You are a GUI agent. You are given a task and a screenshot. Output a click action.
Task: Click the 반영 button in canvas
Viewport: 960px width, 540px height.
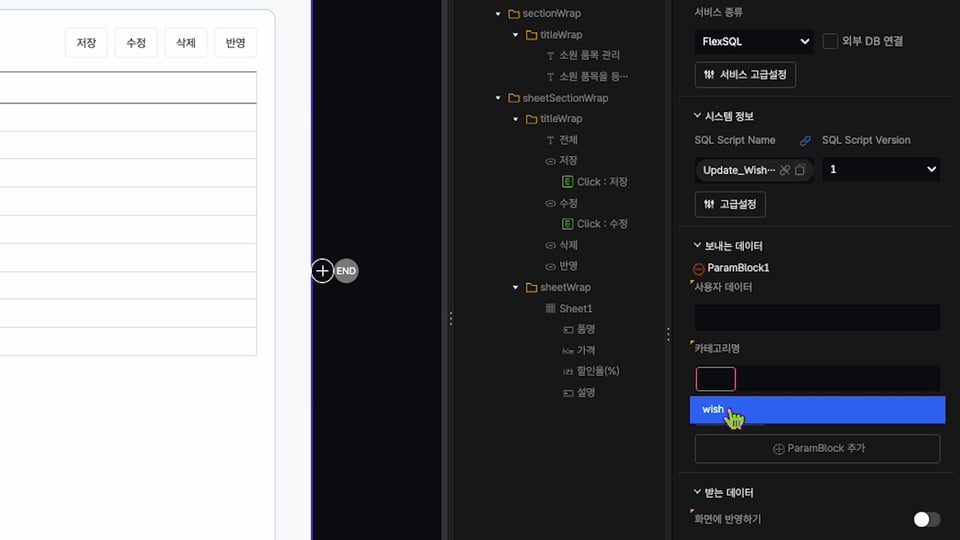click(x=235, y=43)
